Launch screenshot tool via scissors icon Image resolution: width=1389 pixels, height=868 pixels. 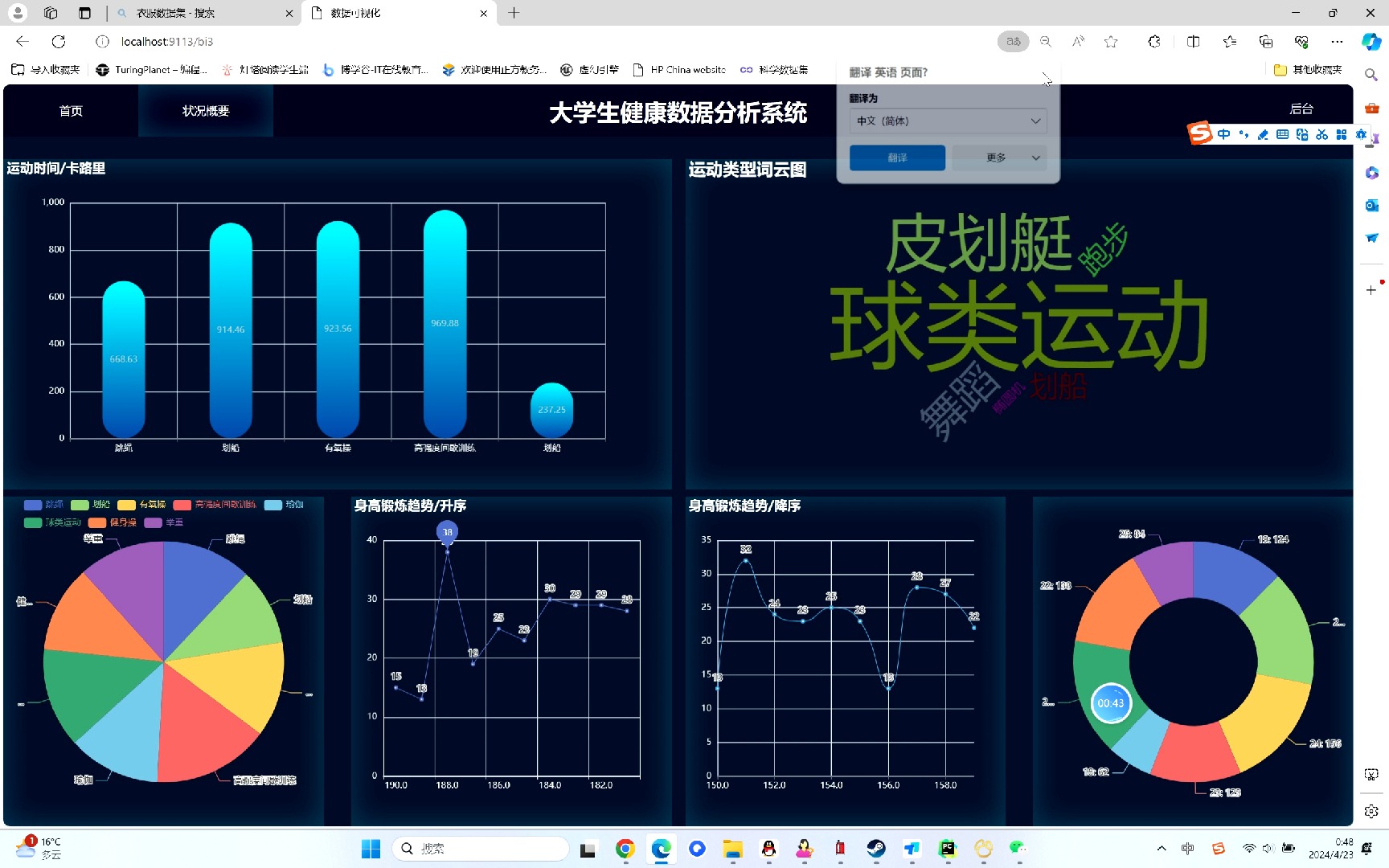pyautogui.click(x=1322, y=134)
